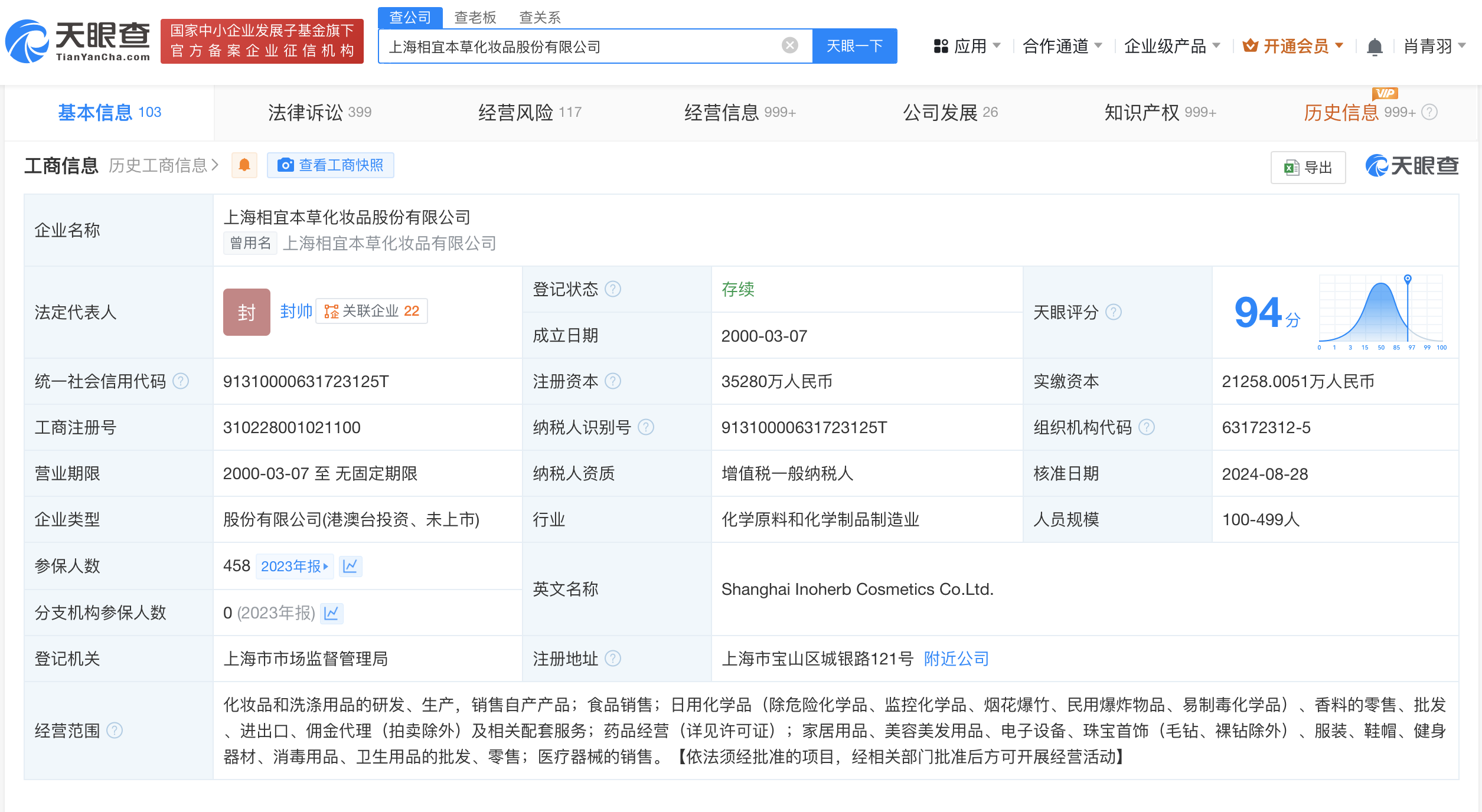Clear the search box with the X icon
The image size is (1482, 812).
[x=789, y=45]
